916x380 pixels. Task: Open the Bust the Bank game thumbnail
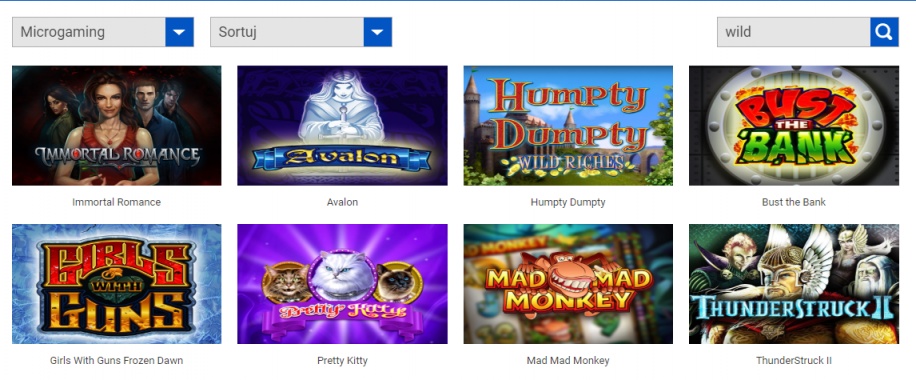coord(794,125)
